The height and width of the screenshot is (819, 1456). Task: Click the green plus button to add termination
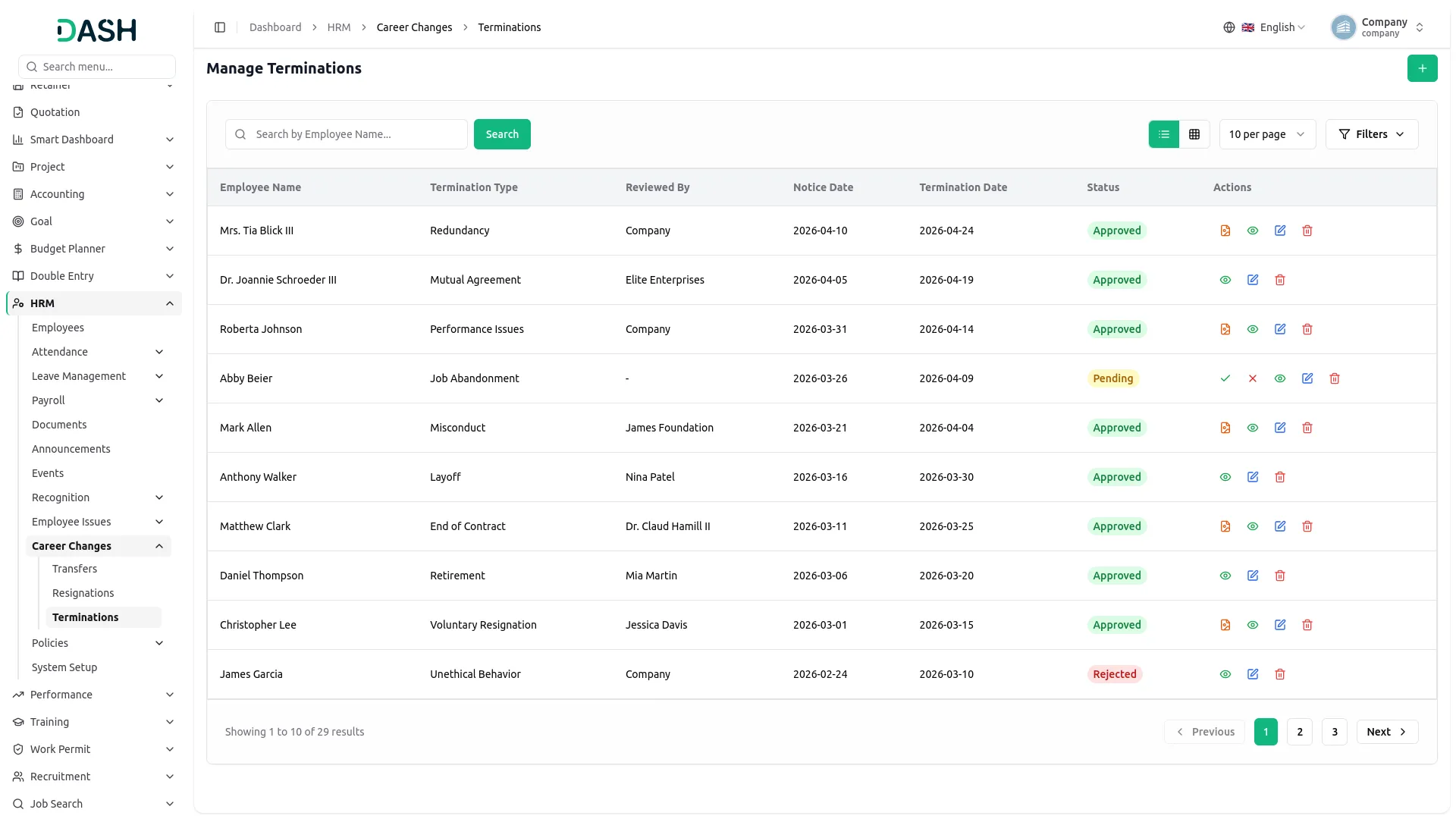pos(1422,68)
